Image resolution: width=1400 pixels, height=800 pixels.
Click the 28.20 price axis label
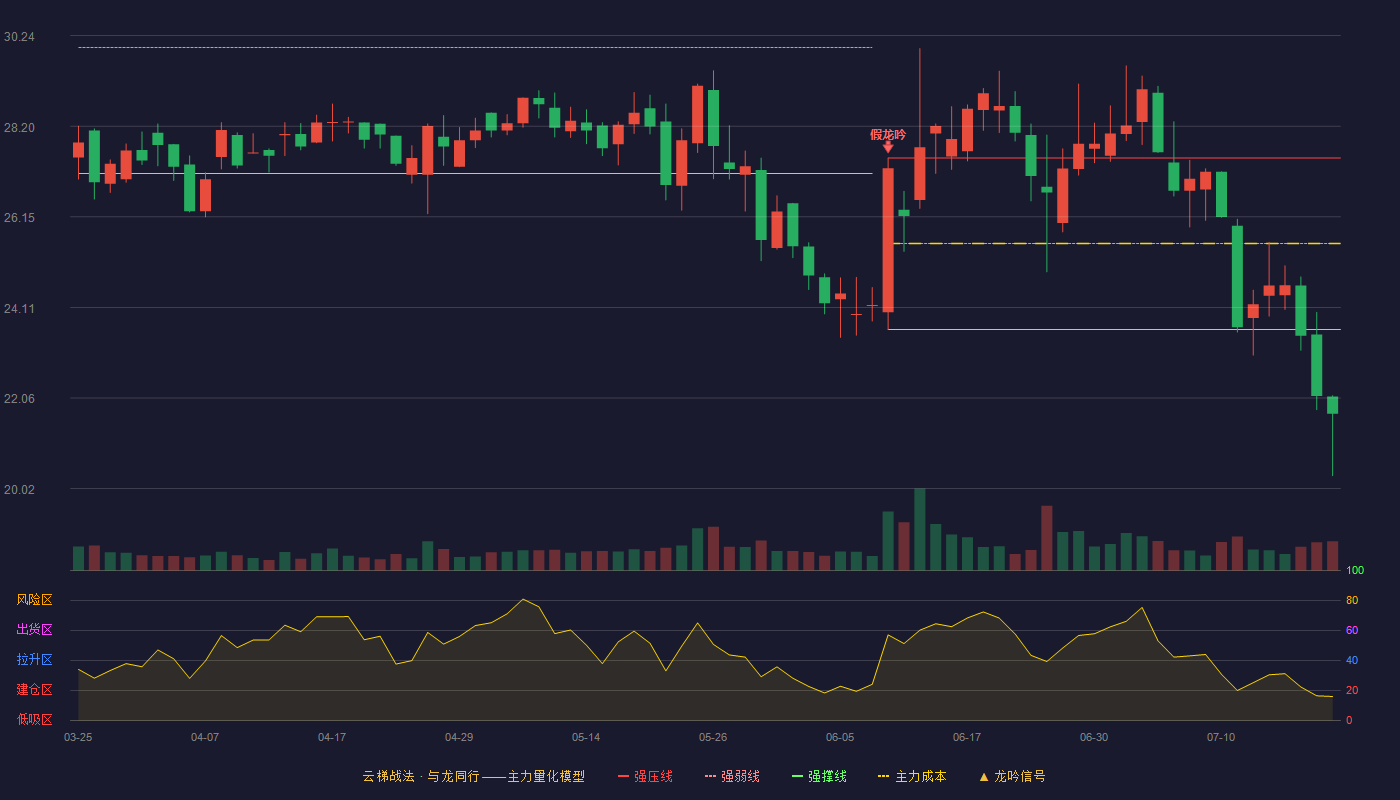[19, 128]
